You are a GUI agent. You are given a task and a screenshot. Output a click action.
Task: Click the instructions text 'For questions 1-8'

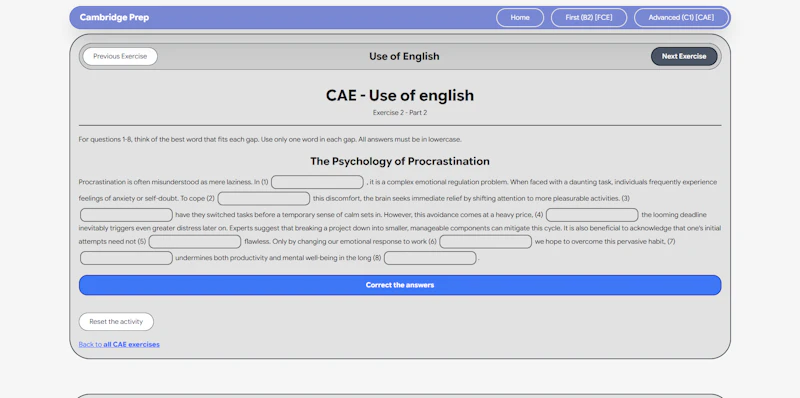[x=270, y=139]
